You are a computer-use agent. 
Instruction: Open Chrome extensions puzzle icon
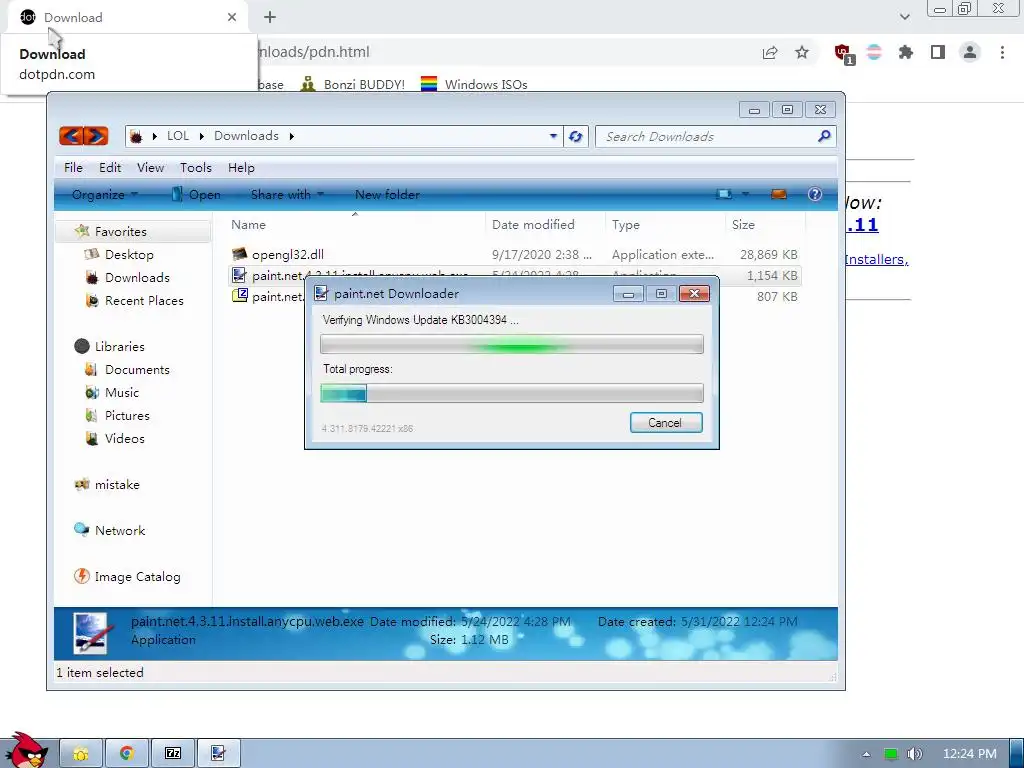(x=906, y=52)
